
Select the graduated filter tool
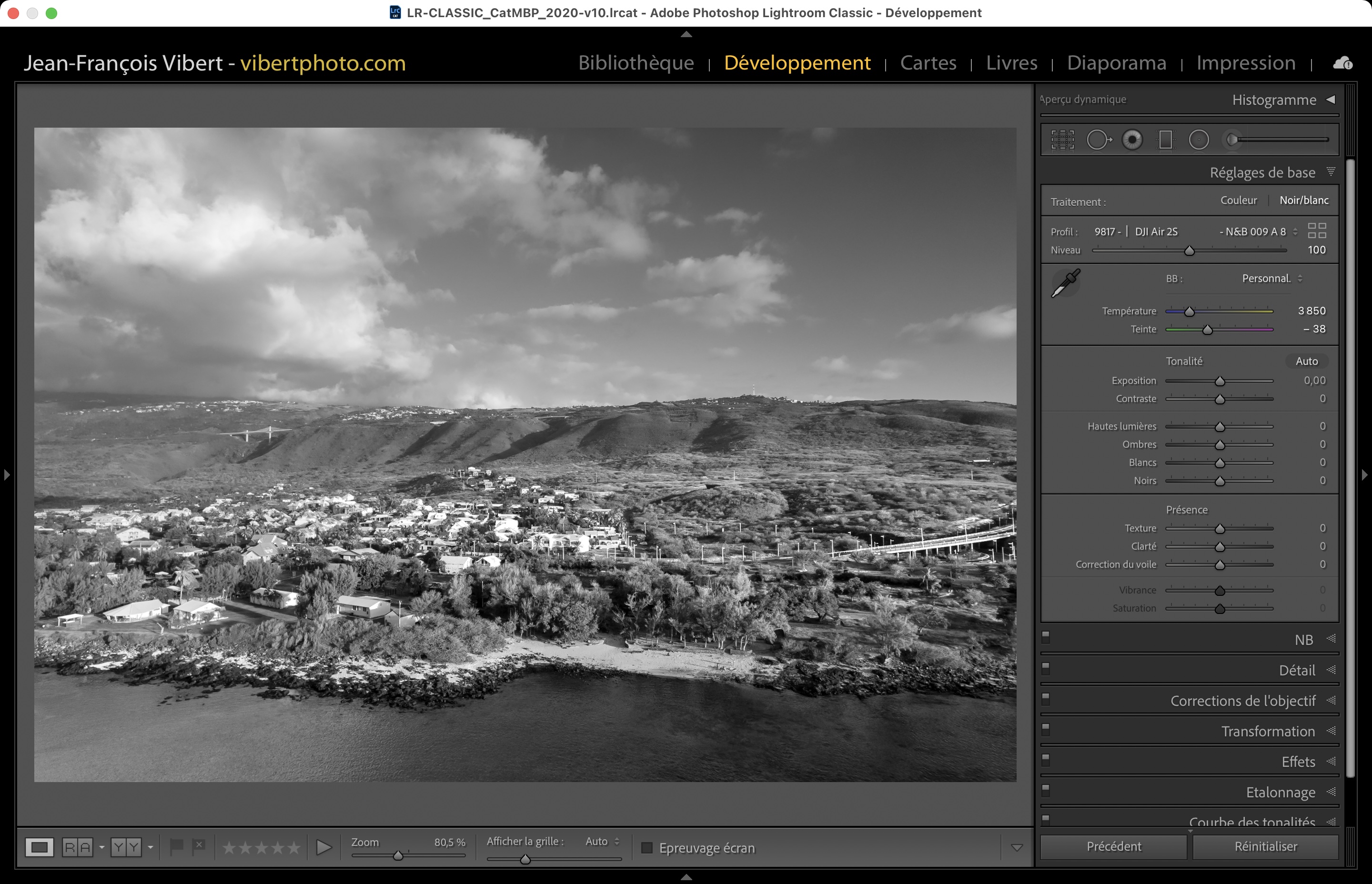(1165, 140)
